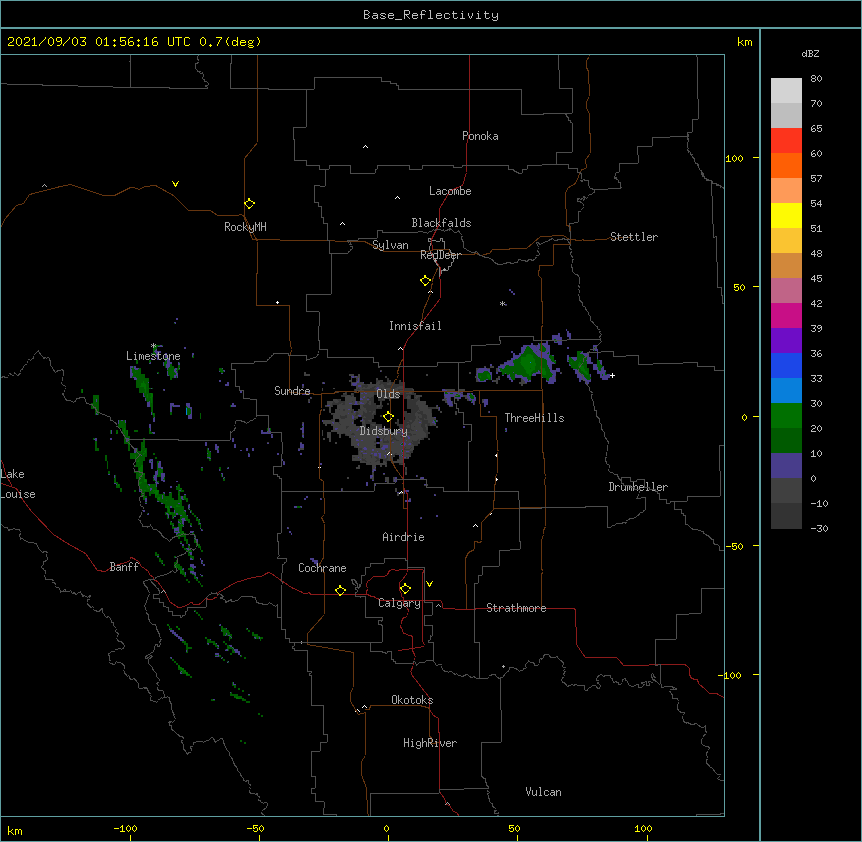Click the ThreeHills city label

(535, 418)
